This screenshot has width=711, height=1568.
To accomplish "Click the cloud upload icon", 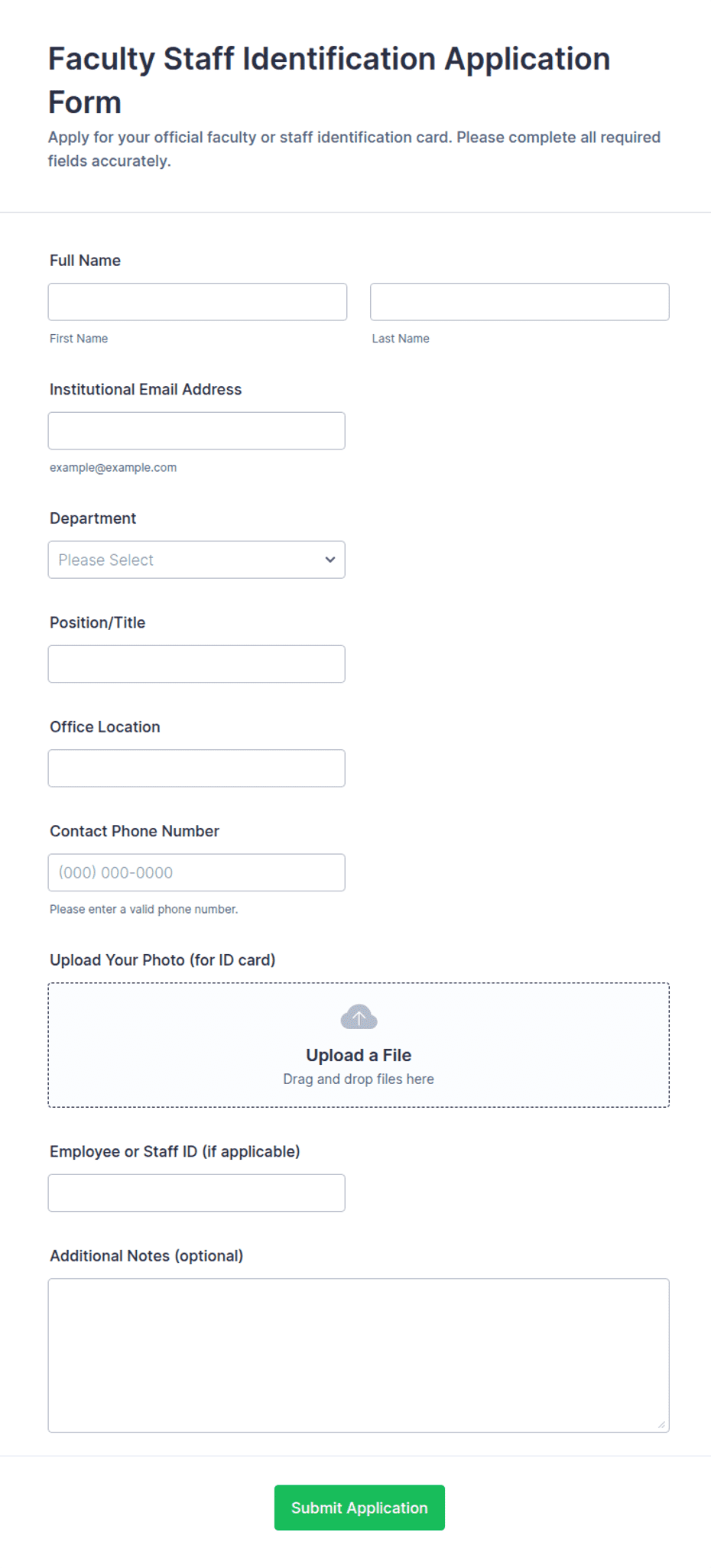I will point(359,1018).
